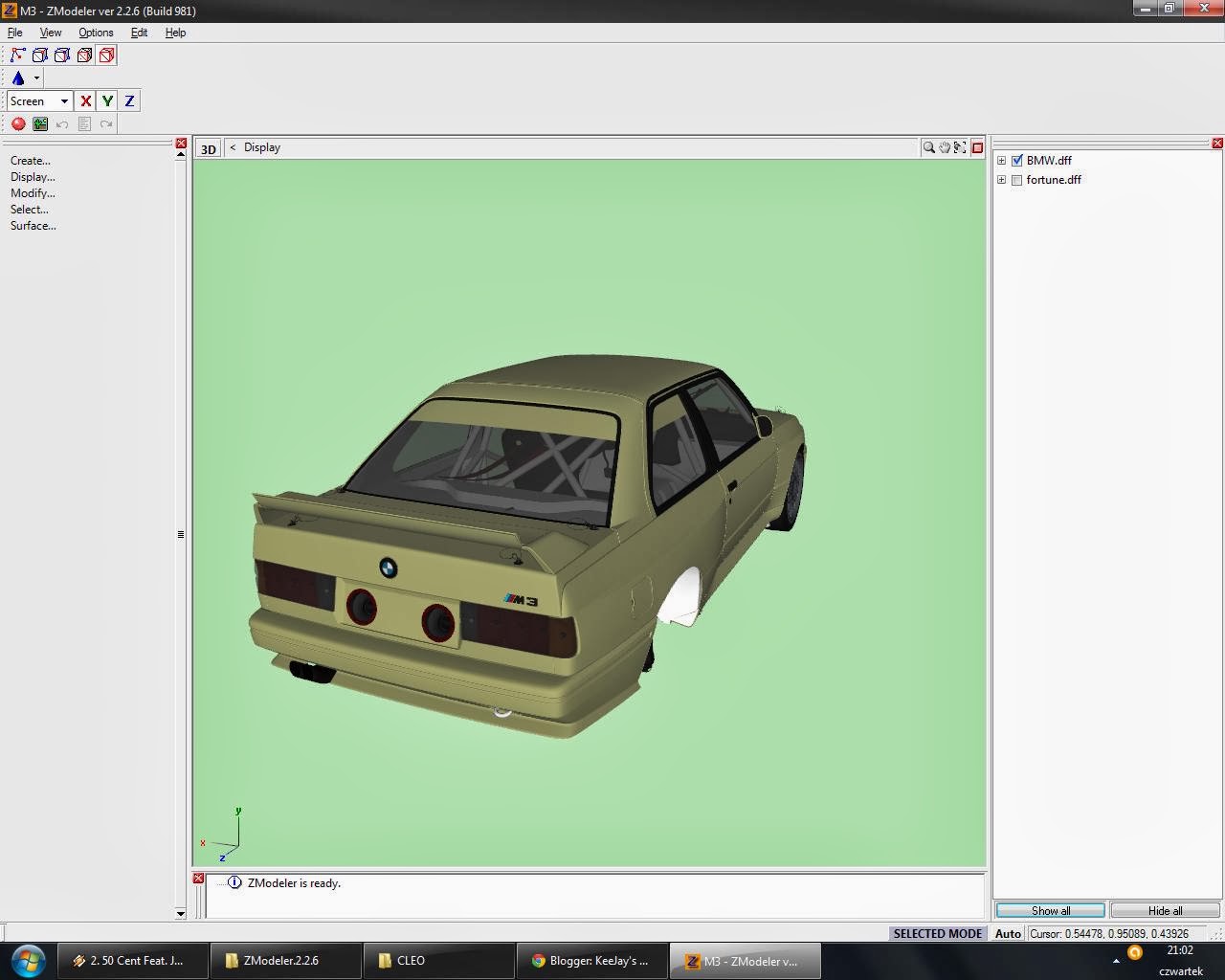Viewport: 1225px width, 980px height.
Task: Toggle the Z axis lock
Action: (x=129, y=101)
